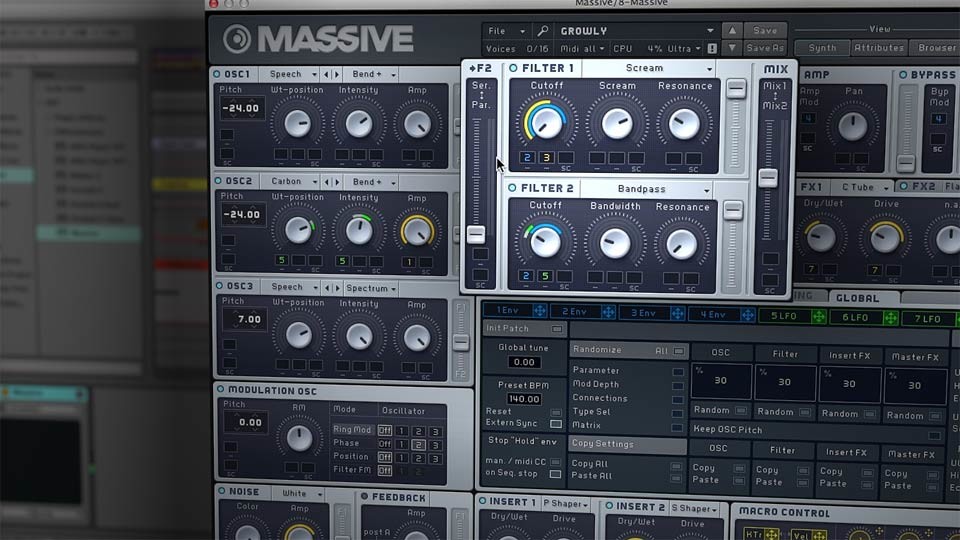The width and height of the screenshot is (960, 540).
Task: Click the 1 Env crosshair drag handle
Action: point(539,311)
